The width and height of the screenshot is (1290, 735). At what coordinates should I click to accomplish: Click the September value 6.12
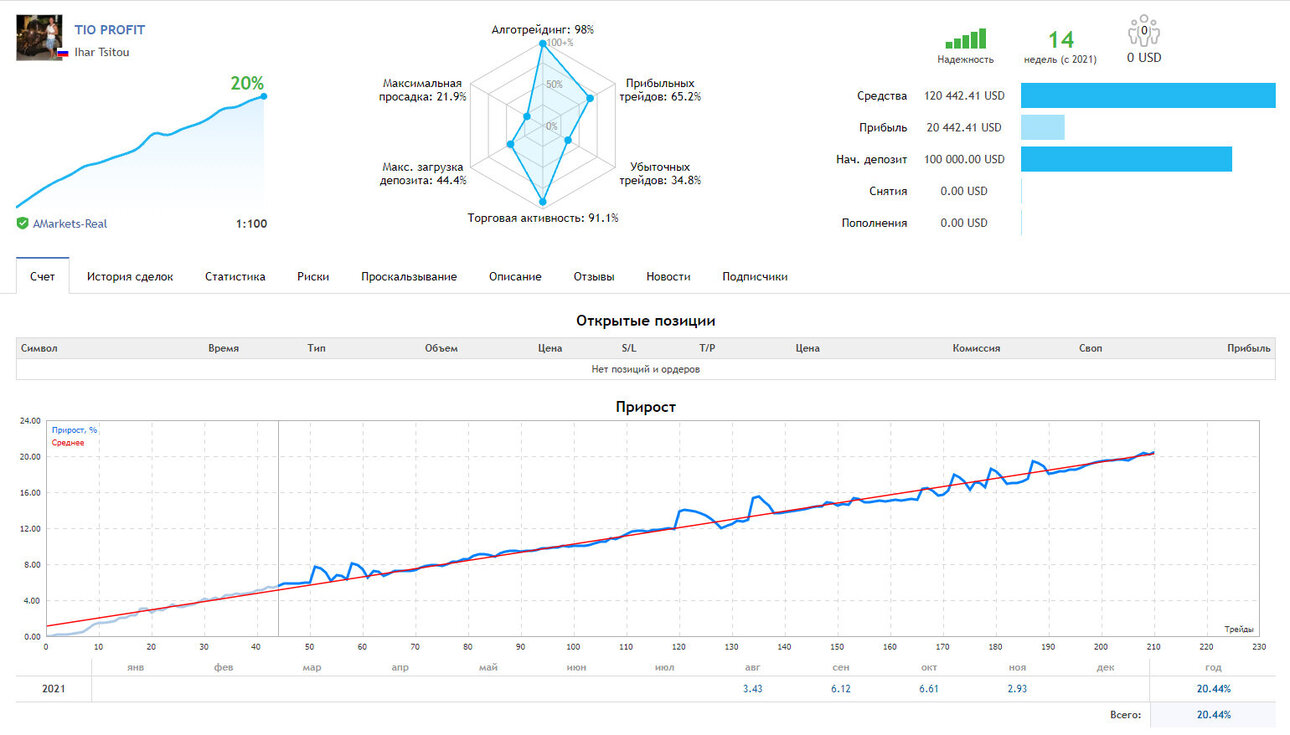click(x=841, y=689)
